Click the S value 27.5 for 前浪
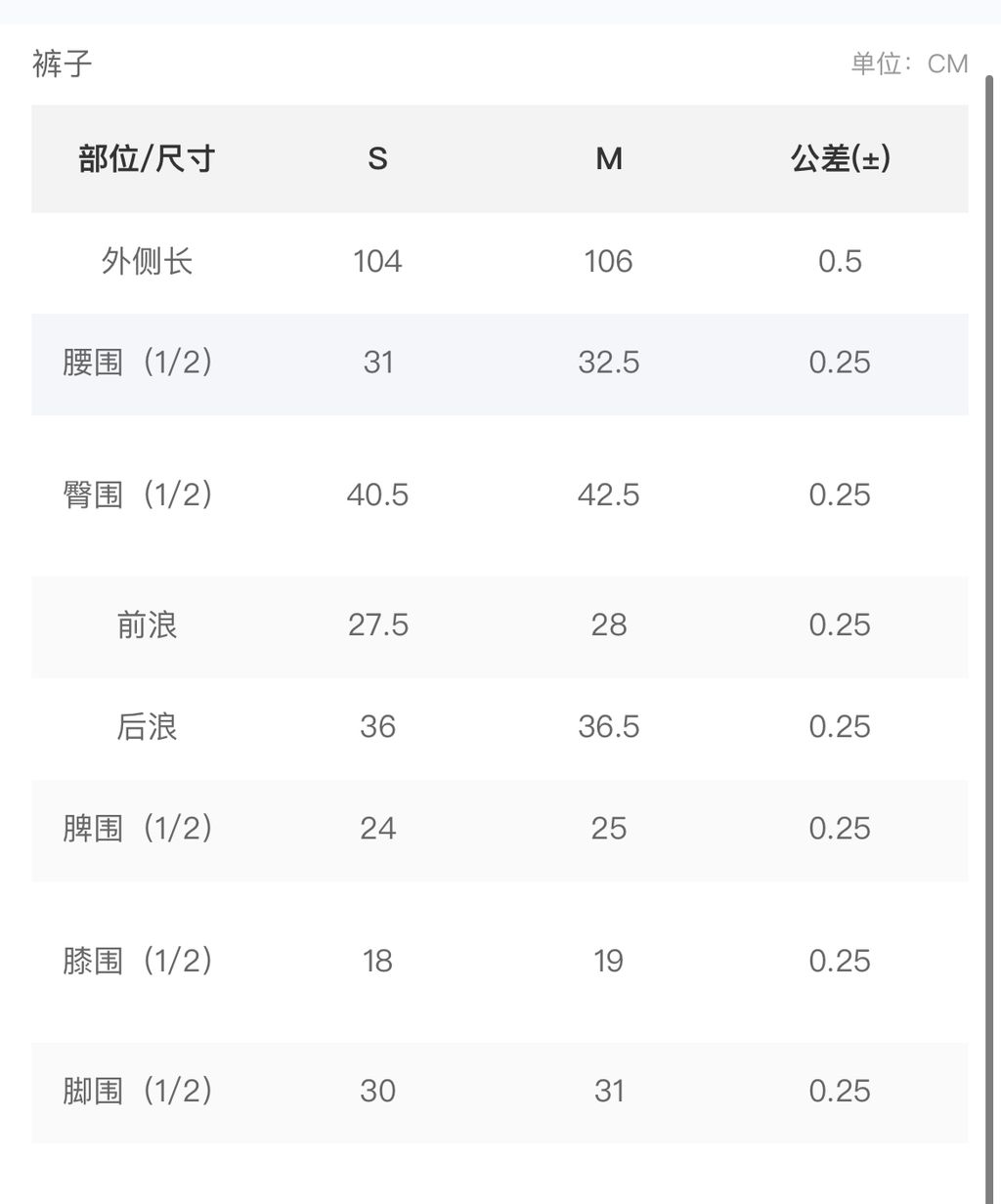 [377, 625]
